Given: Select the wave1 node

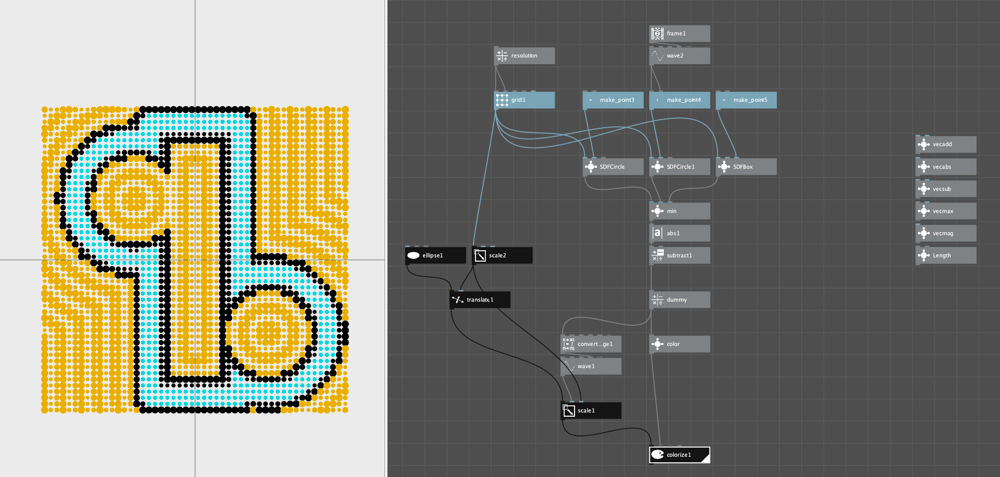Looking at the screenshot, I should (591, 367).
